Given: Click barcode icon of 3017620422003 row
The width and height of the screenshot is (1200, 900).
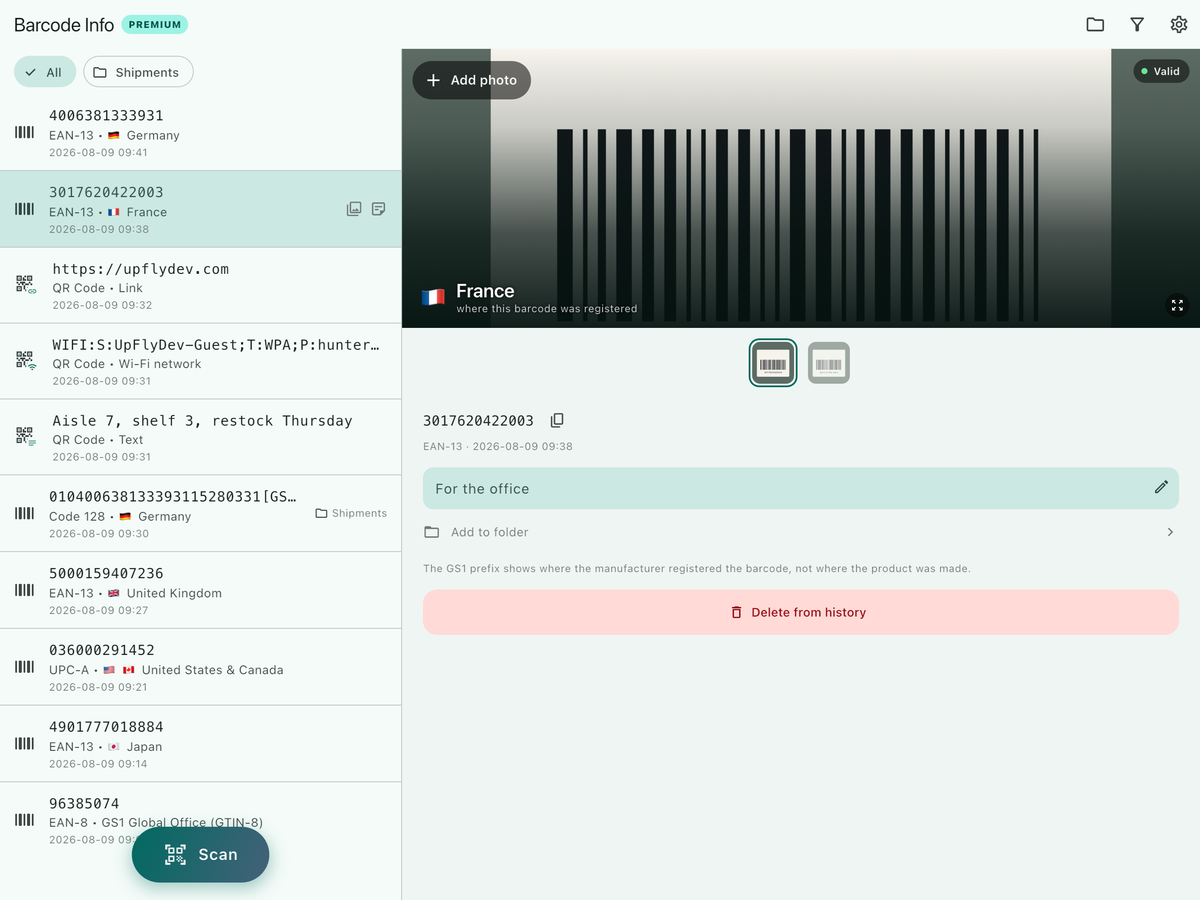Looking at the screenshot, I should tap(24, 209).
